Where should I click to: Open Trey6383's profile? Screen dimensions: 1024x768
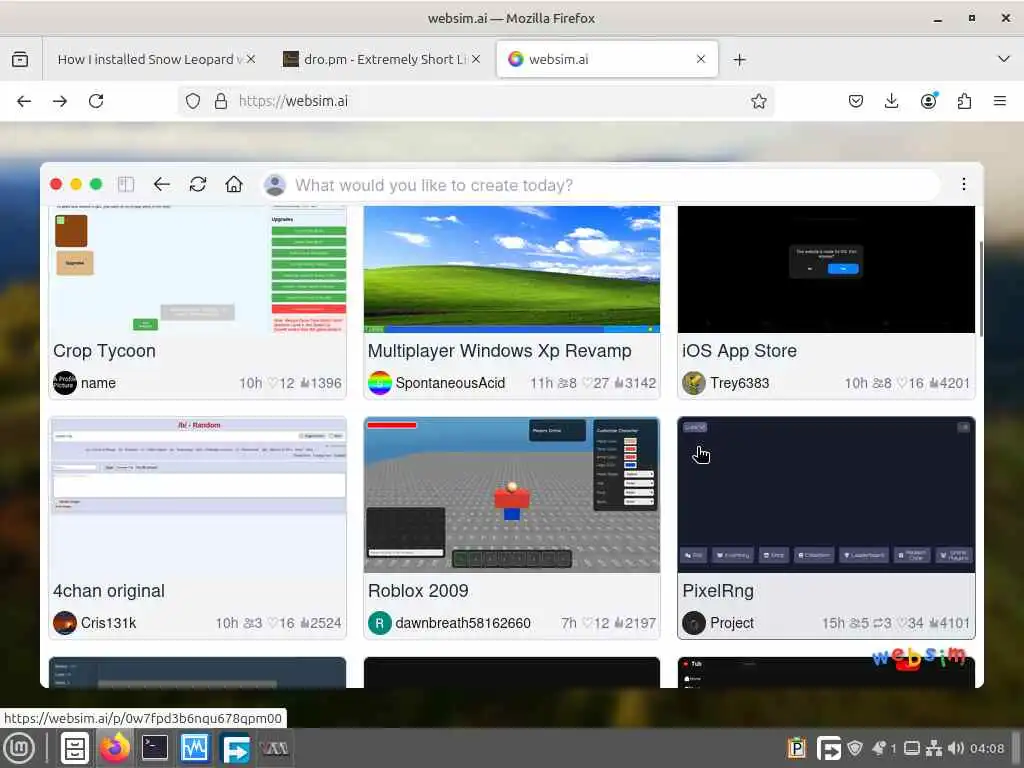pos(726,383)
